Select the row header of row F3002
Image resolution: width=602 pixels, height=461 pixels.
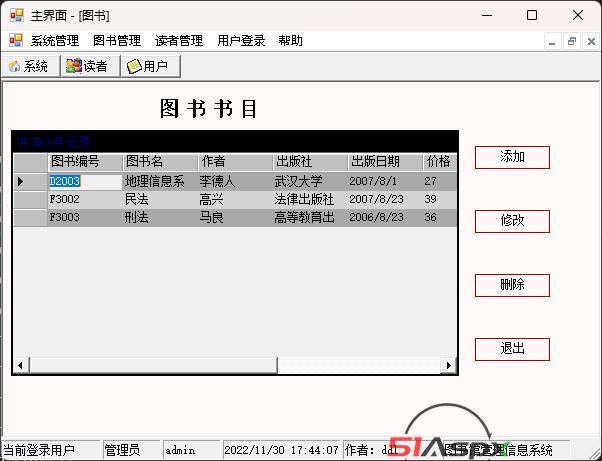point(30,200)
